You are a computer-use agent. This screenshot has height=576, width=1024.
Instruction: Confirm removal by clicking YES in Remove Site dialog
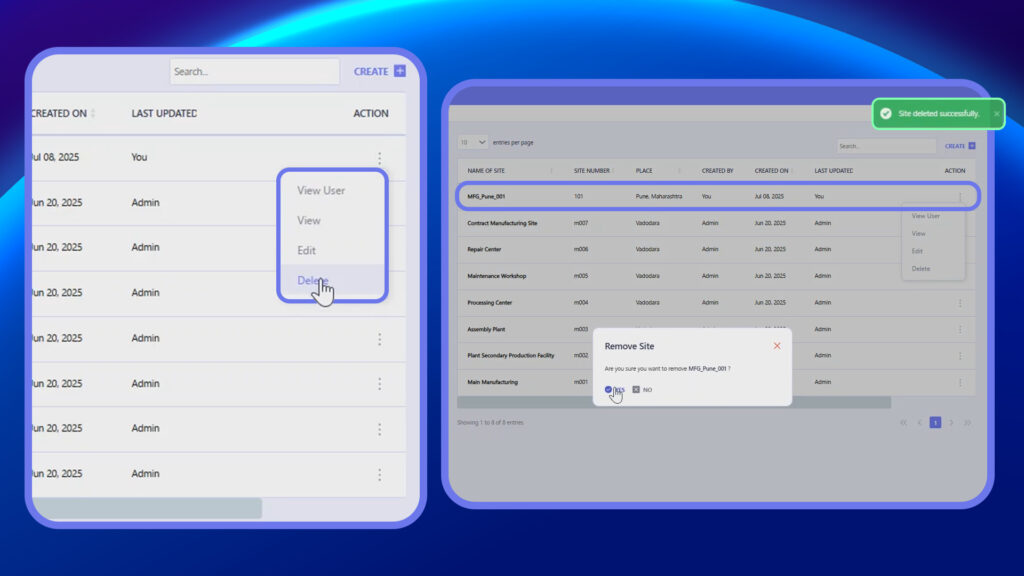(x=615, y=390)
